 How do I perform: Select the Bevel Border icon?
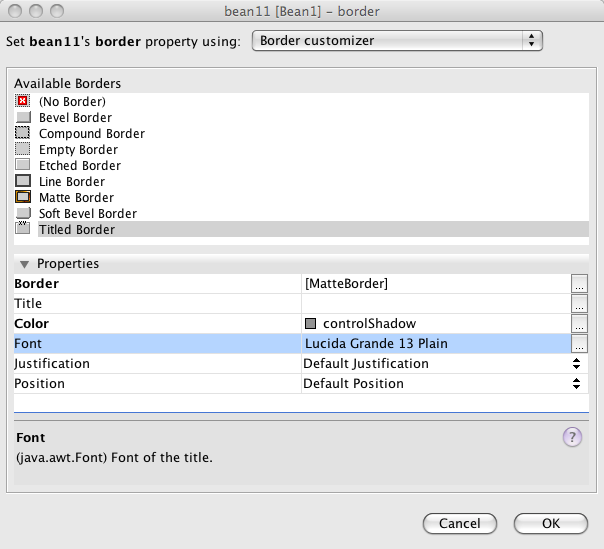pos(23,117)
